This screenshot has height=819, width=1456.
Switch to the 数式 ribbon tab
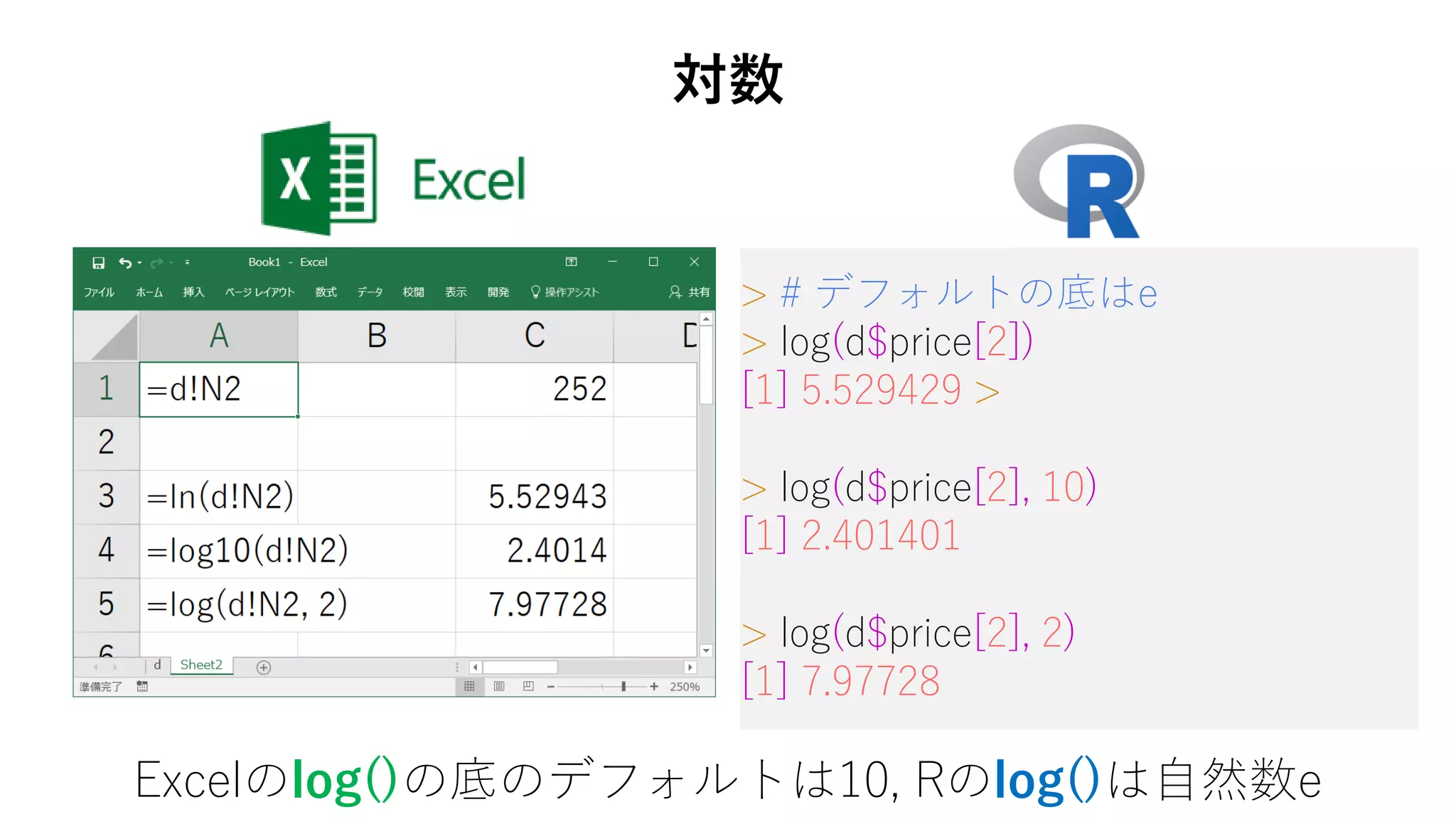click(326, 292)
